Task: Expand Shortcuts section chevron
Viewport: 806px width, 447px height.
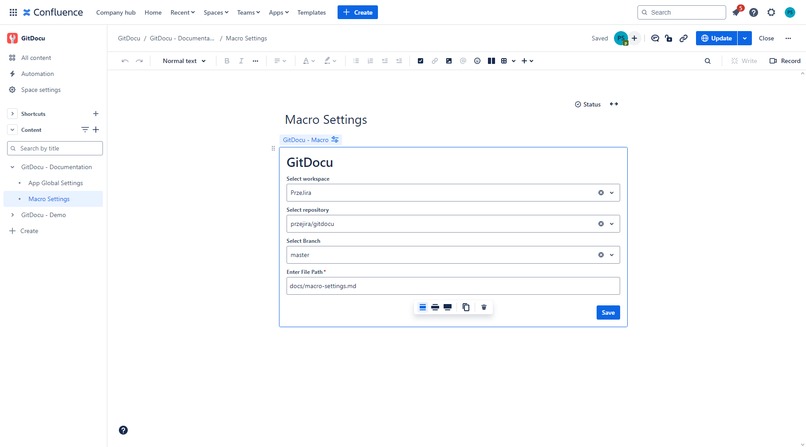Action: (x=12, y=114)
